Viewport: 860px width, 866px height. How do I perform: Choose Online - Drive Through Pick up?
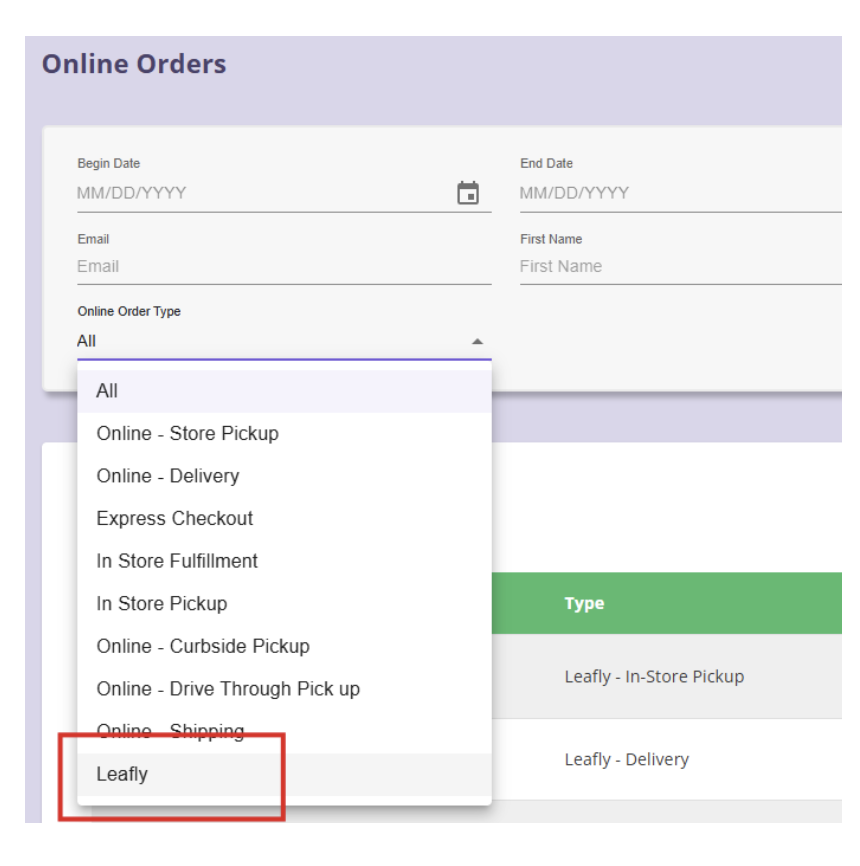coord(228,689)
